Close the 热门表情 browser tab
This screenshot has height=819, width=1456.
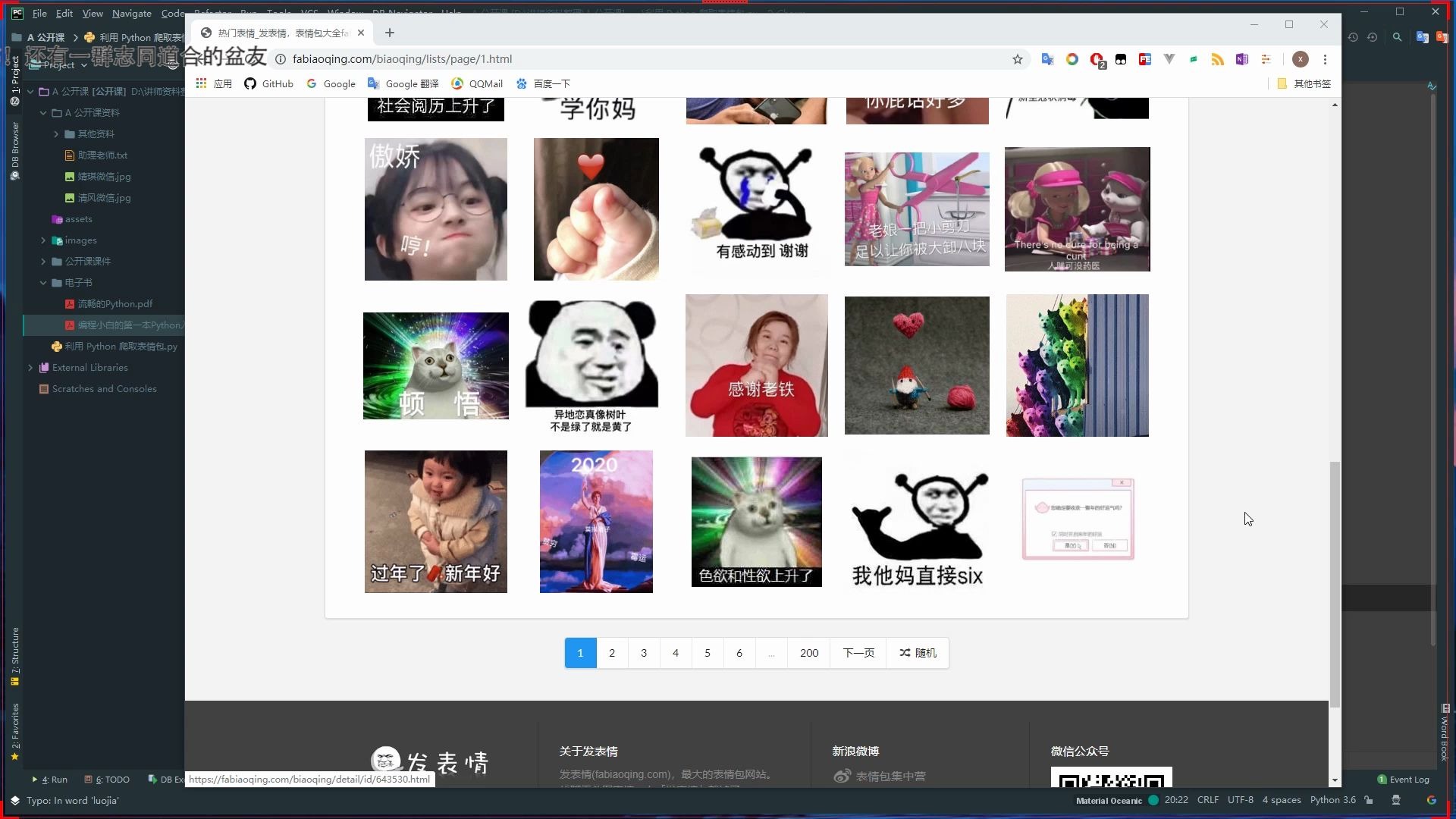point(361,33)
